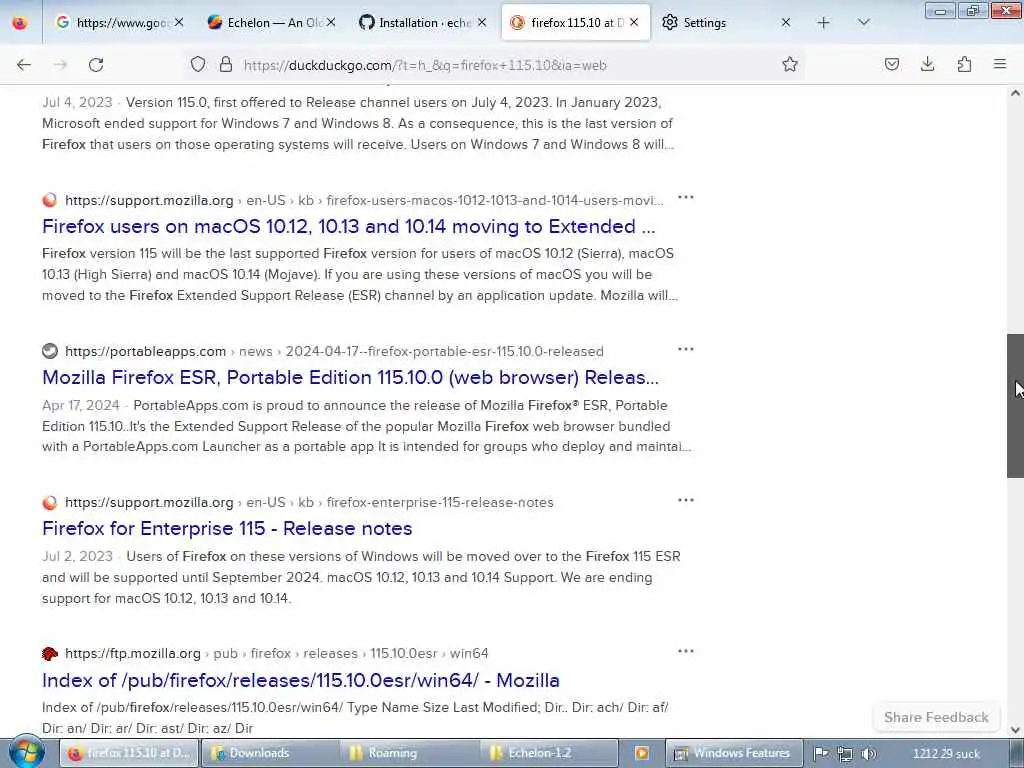The height and width of the screenshot is (768, 1024).
Task: Open Firefox ESR Portable Edition 115.10.0 result
Action: pyautogui.click(x=350, y=377)
